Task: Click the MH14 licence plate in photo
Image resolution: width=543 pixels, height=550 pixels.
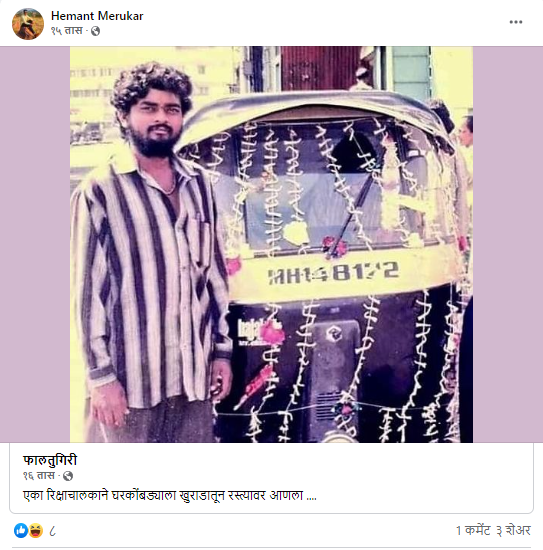Action: coord(333,272)
